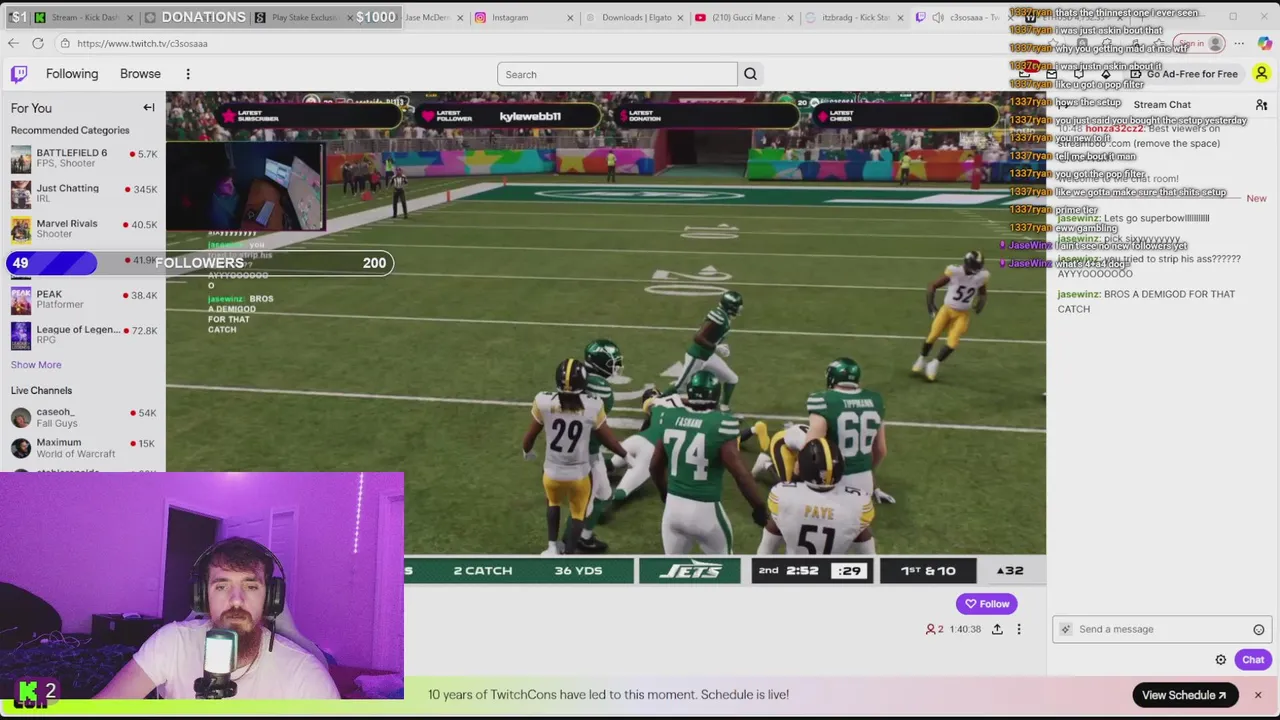Open the Twitch home logo
Screen dimensions: 1280x720
tap(19, 74)
